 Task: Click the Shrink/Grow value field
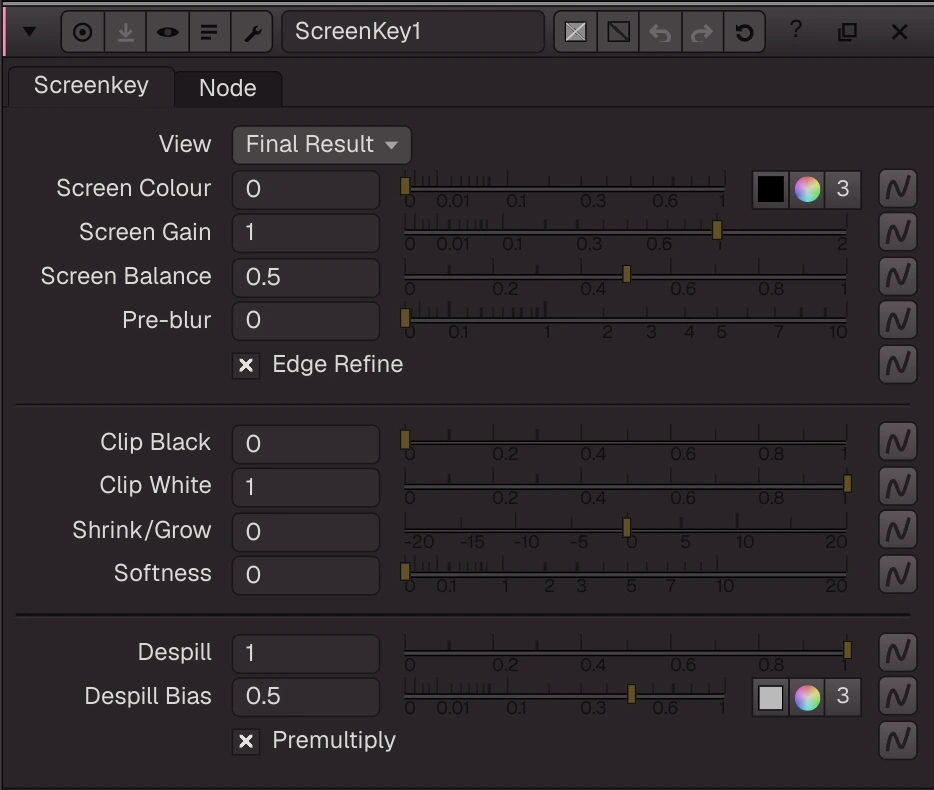pos(306,531)
